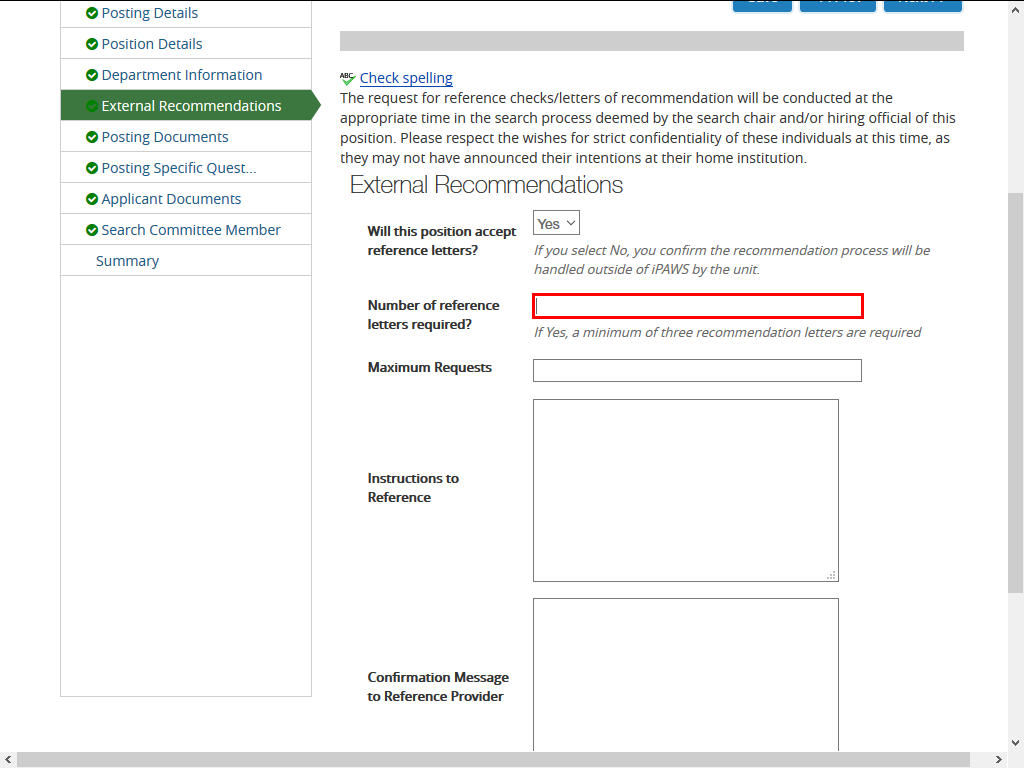Click green checkmark beside Position Details
This screenshot has height=768, width=1024.
(x=92, y=44)
